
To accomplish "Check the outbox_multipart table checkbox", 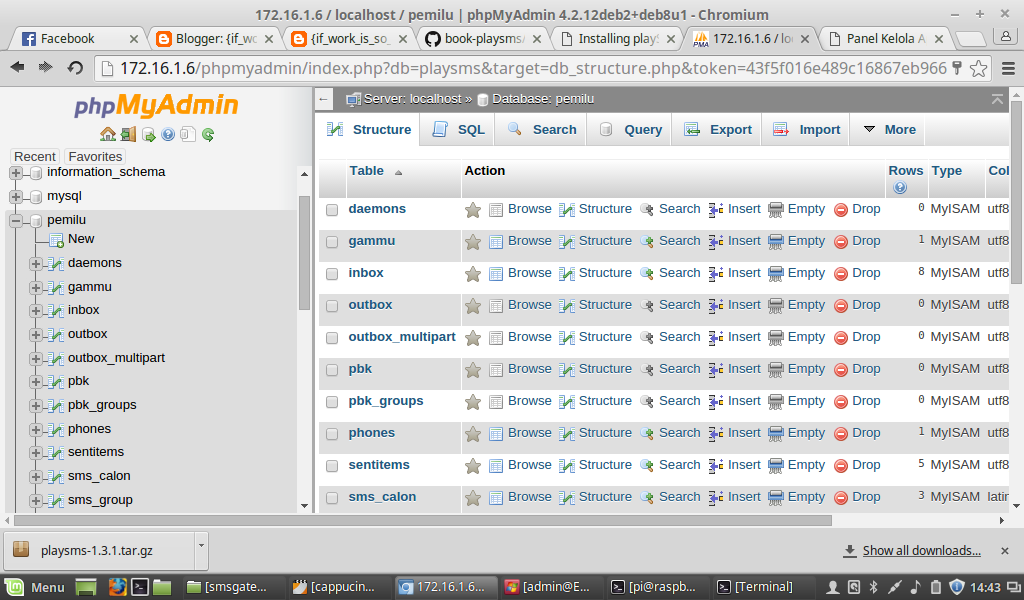I will coord(331,336).
